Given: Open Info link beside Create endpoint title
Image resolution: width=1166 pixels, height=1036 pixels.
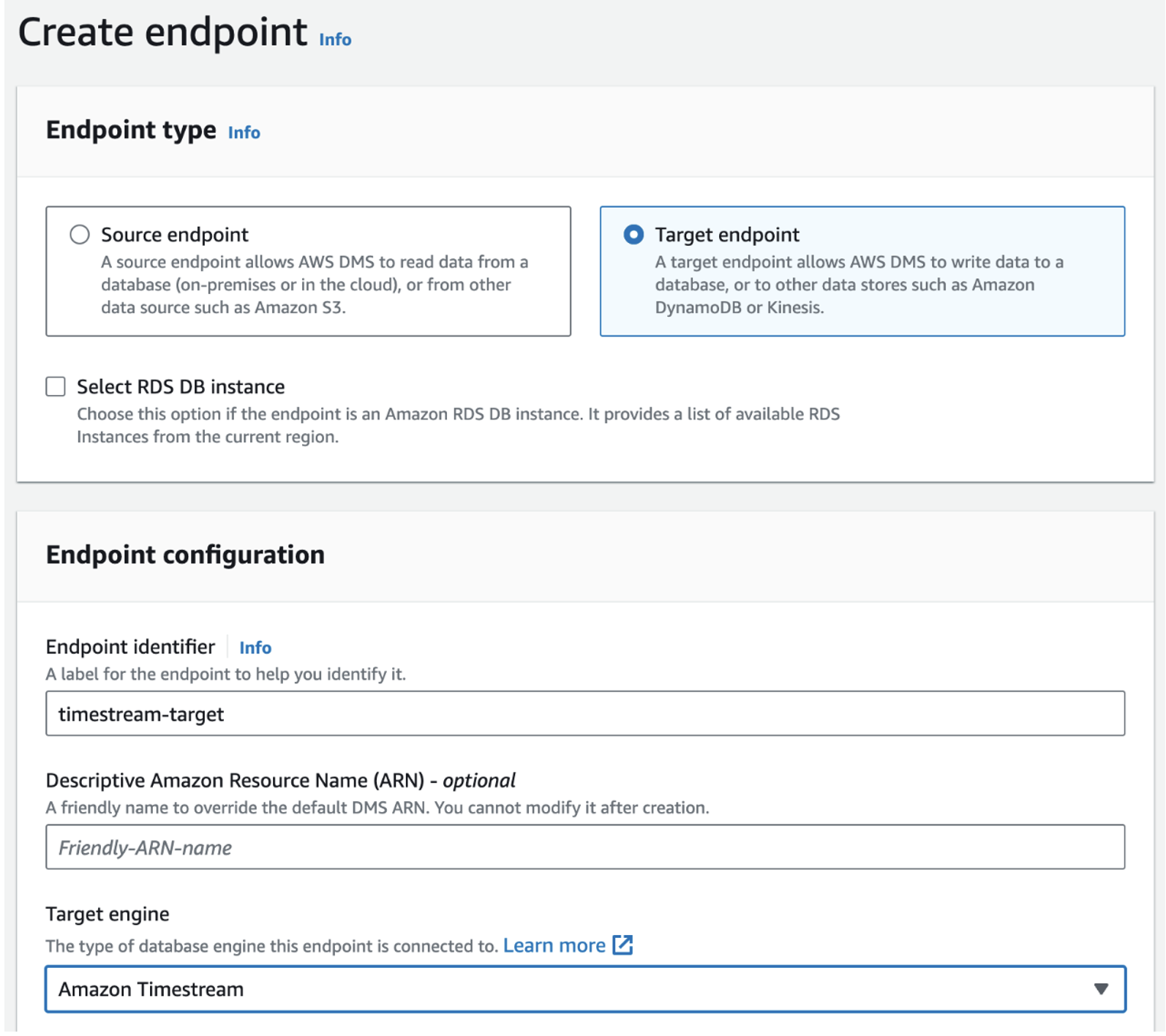Looking at the screenshot, I should [335, 40].
